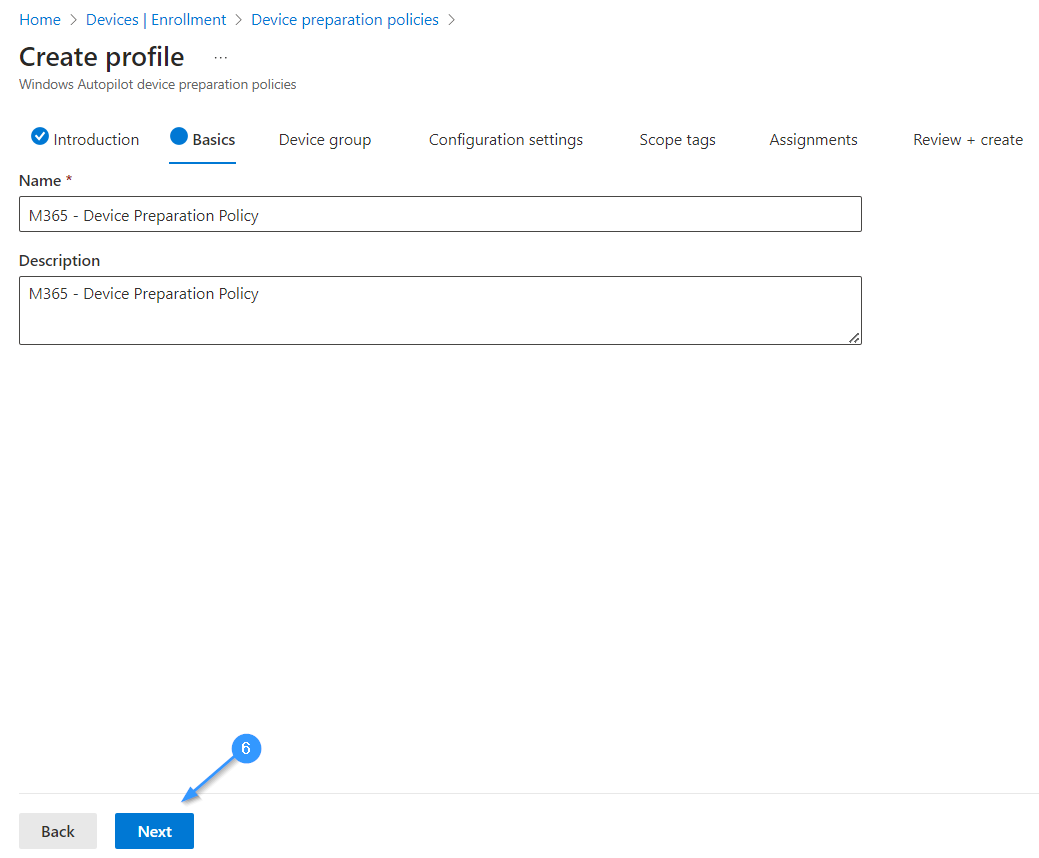1039x858 pixels.
Task: Click the Description field label
Action: 60,261
